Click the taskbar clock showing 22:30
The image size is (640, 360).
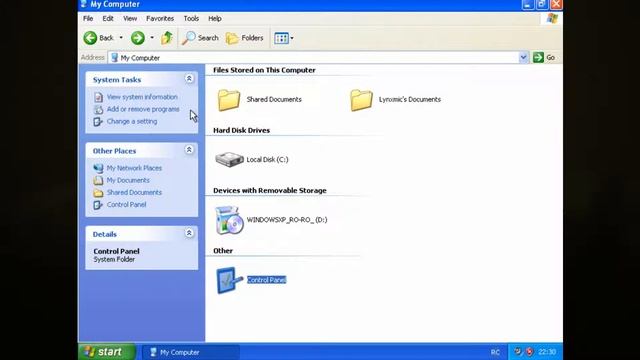(x=547, y=352)
